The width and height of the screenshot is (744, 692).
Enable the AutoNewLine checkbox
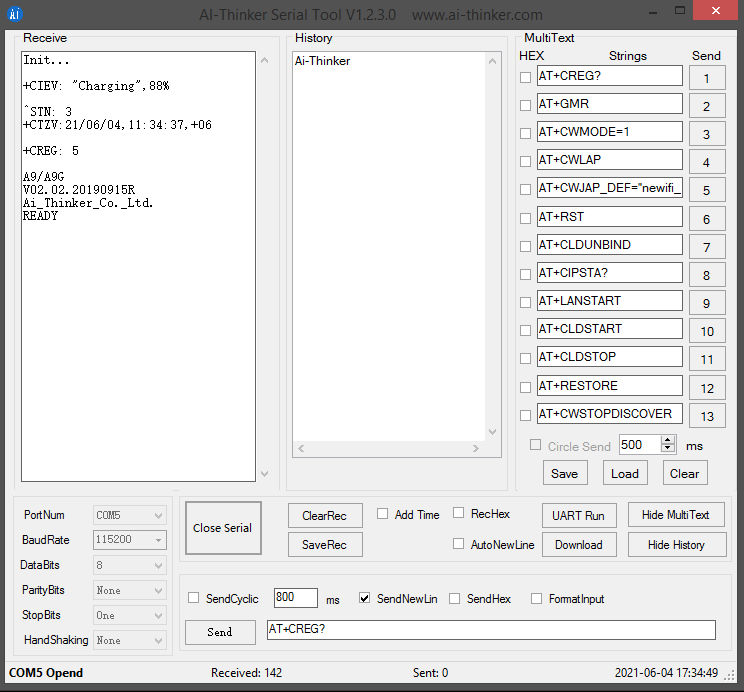click(458, 543)
